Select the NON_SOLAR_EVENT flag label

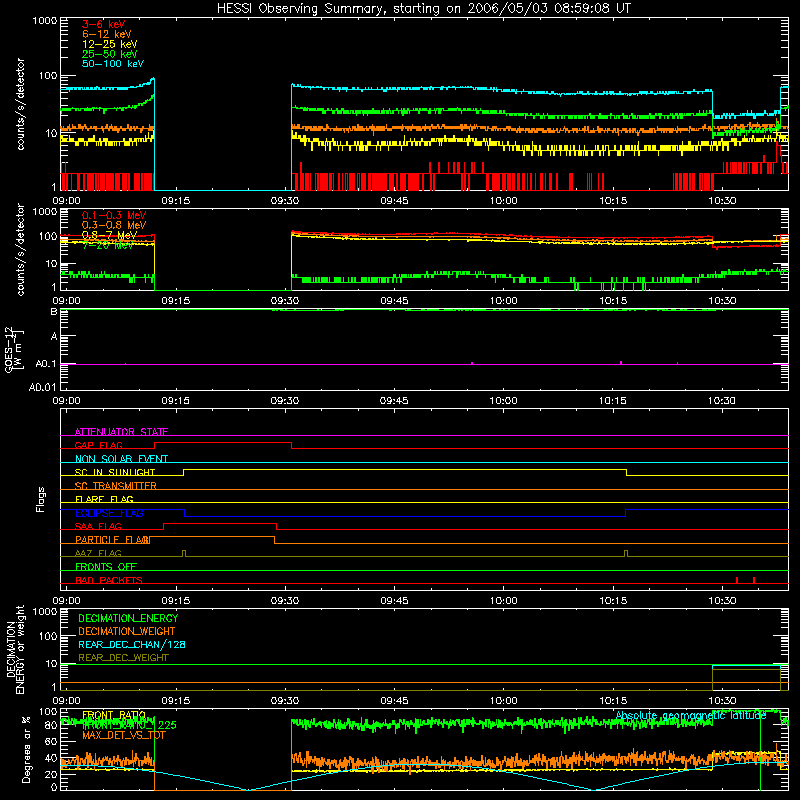coord(121,459)
